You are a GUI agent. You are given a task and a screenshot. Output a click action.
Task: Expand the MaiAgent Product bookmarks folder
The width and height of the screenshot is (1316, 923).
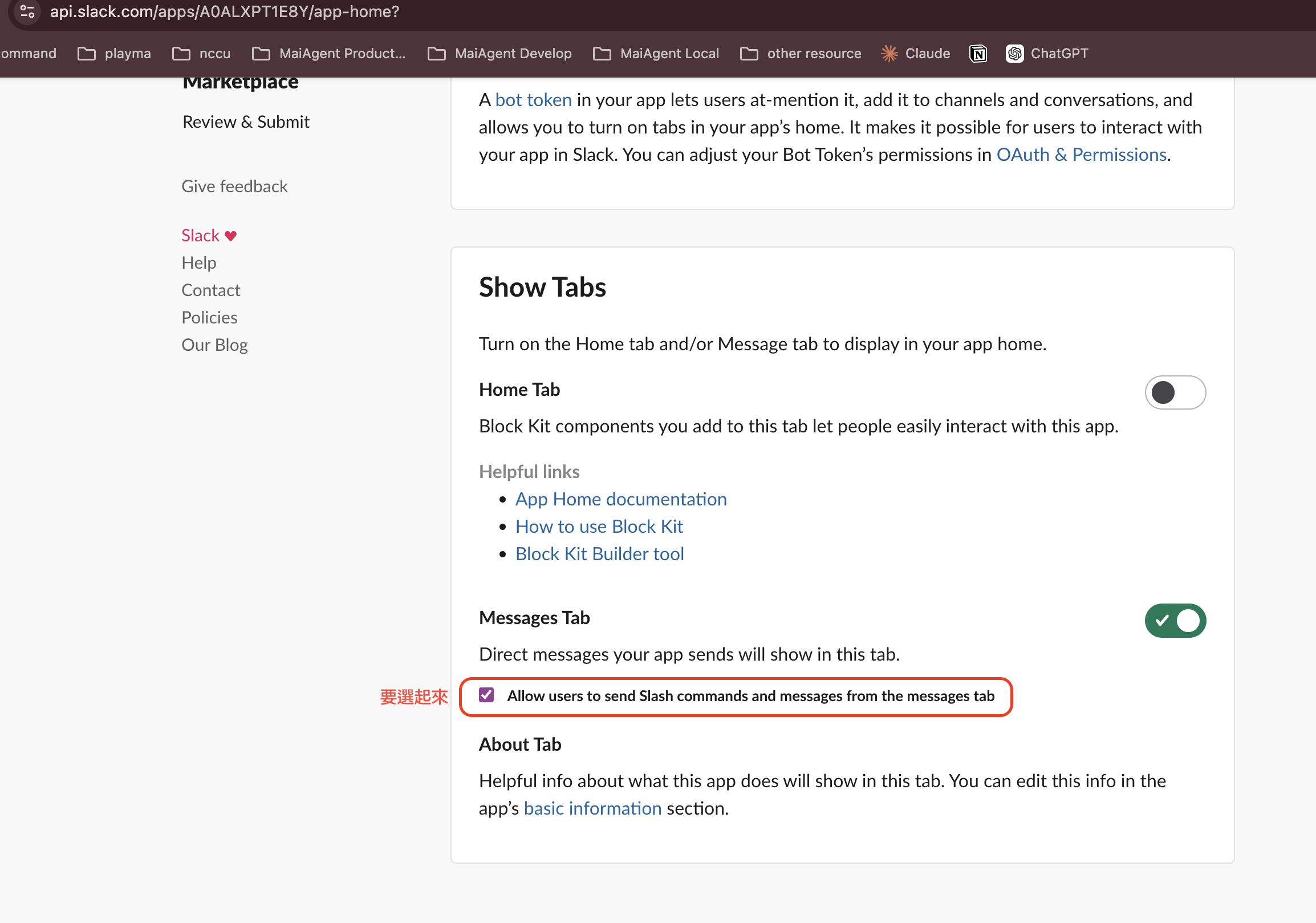click(x=329, y=53)
